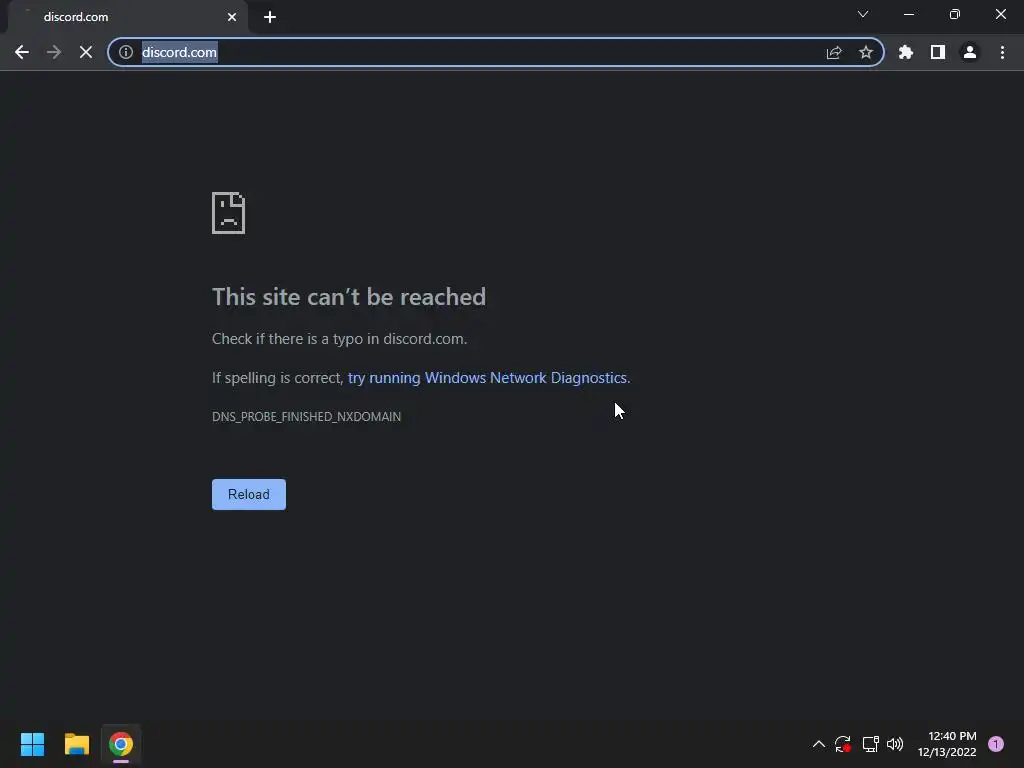Viewport: 1024px width, 768px height.
Task: Select the discord.com tab
Action: [x=127, y=17]
